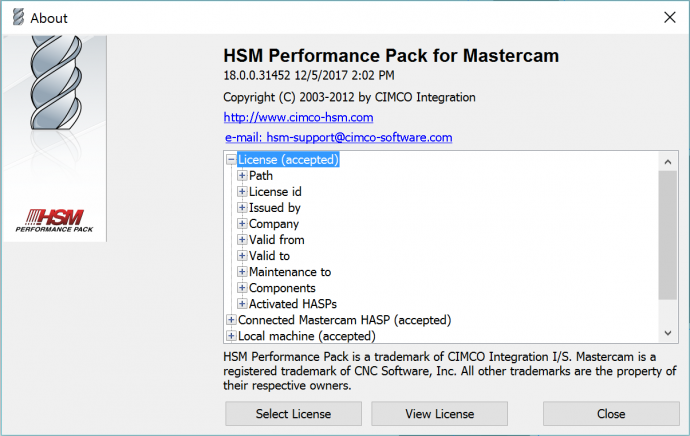This screenshot has width=690, height=436.
Task: Expand the Components node
Action: pos(242,288)
